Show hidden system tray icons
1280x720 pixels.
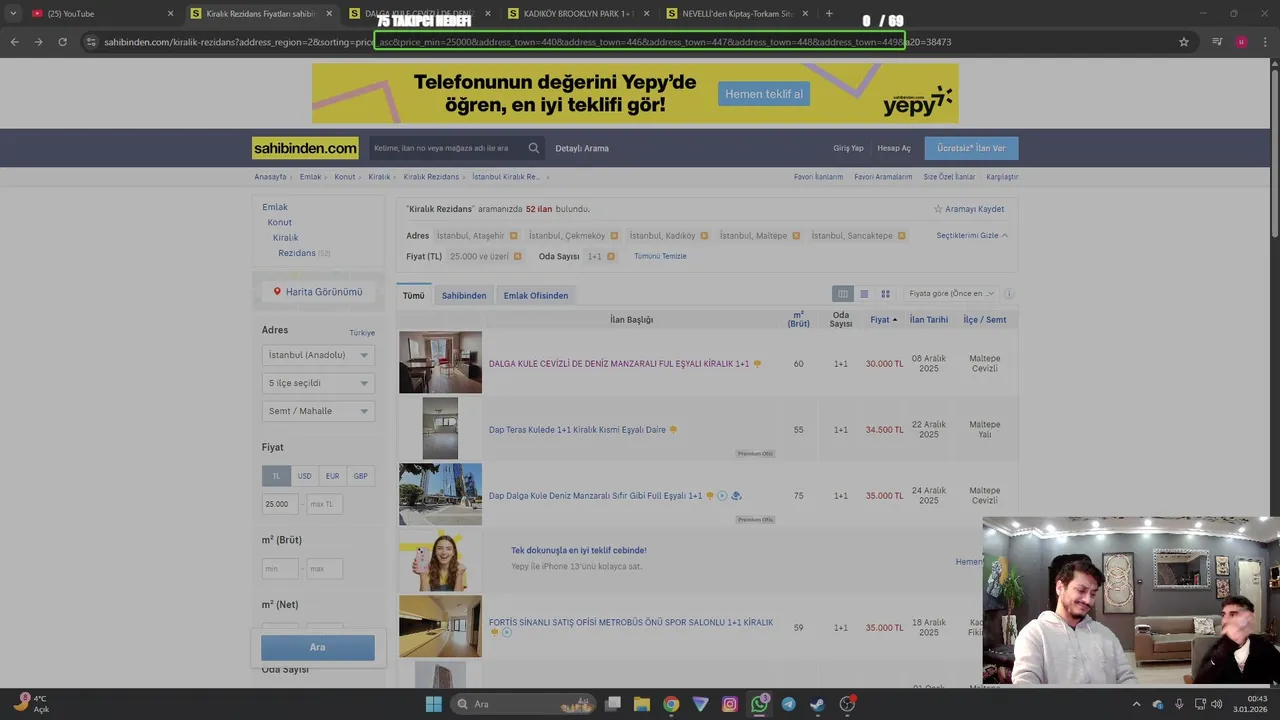pyautogui.click(x=1136, y=704)
